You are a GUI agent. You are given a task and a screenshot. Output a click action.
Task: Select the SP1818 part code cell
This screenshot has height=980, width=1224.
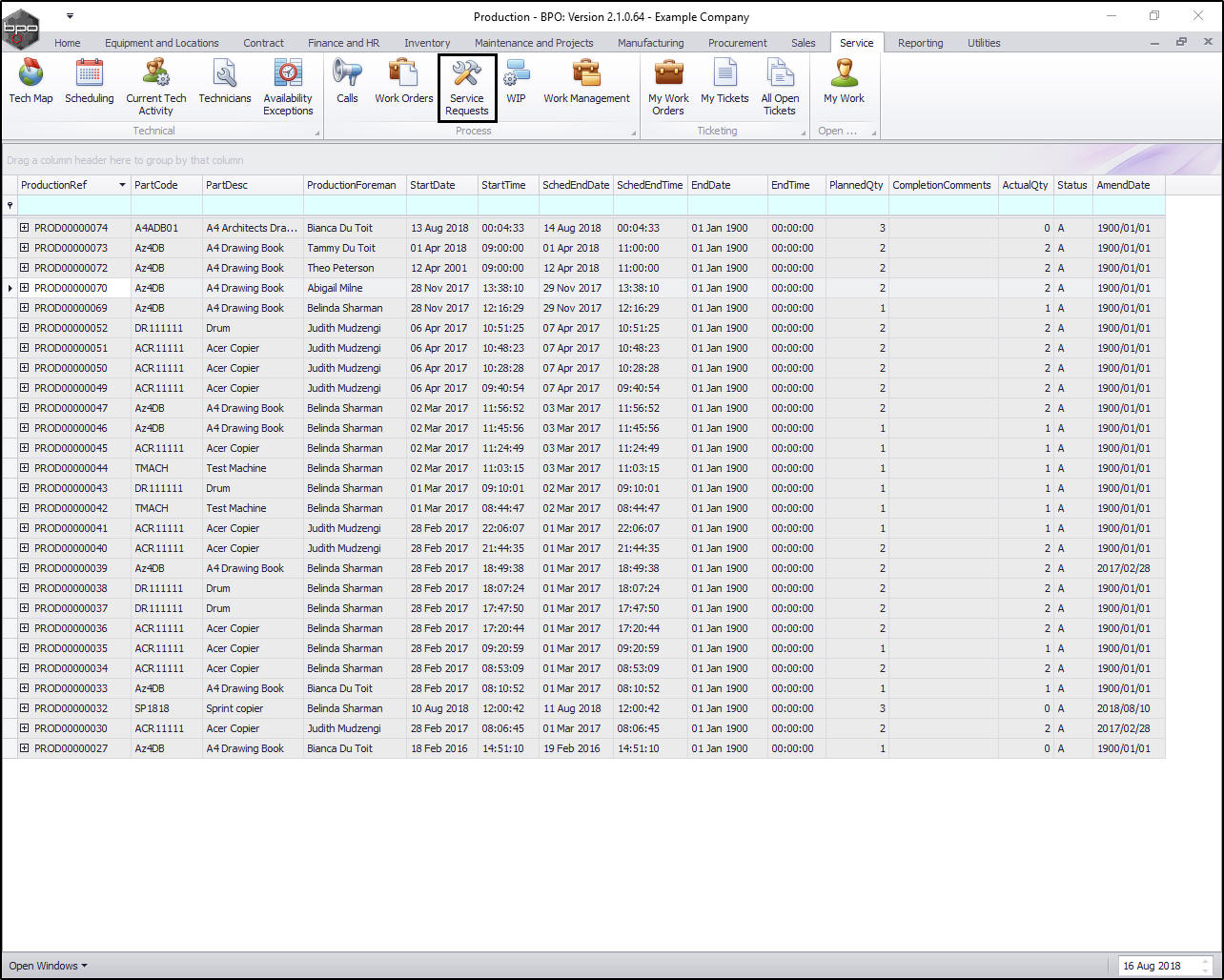click(167, 708)
